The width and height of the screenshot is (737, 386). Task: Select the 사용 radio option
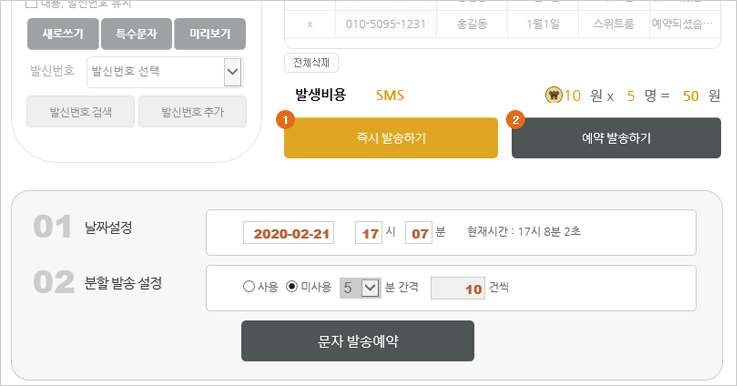coord(249,286)
